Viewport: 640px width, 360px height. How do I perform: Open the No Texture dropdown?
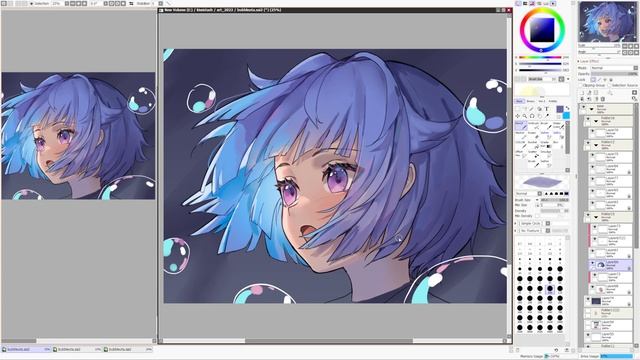(x=531, y=231)
